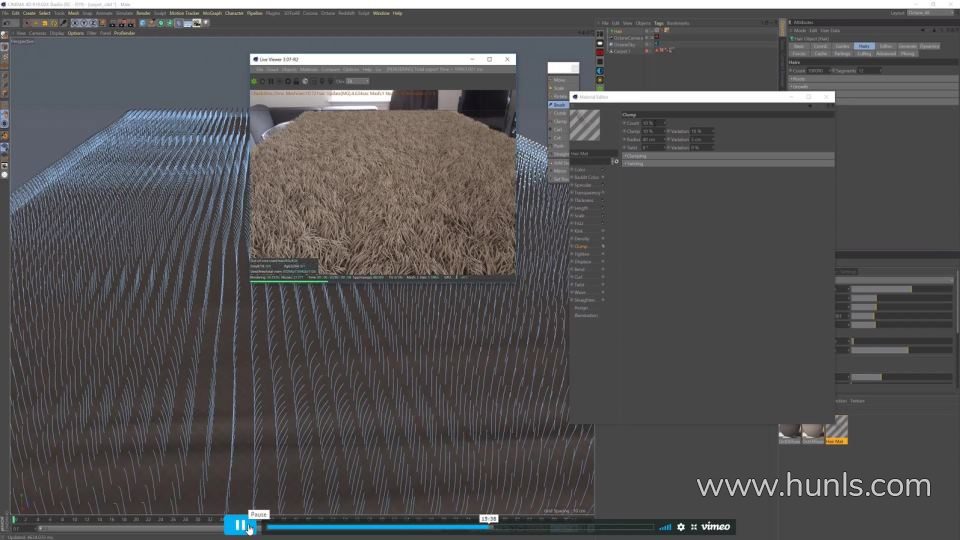Expand the Growth section in Attributes
This screenshot has width=960, height=540.
[800, 86]
